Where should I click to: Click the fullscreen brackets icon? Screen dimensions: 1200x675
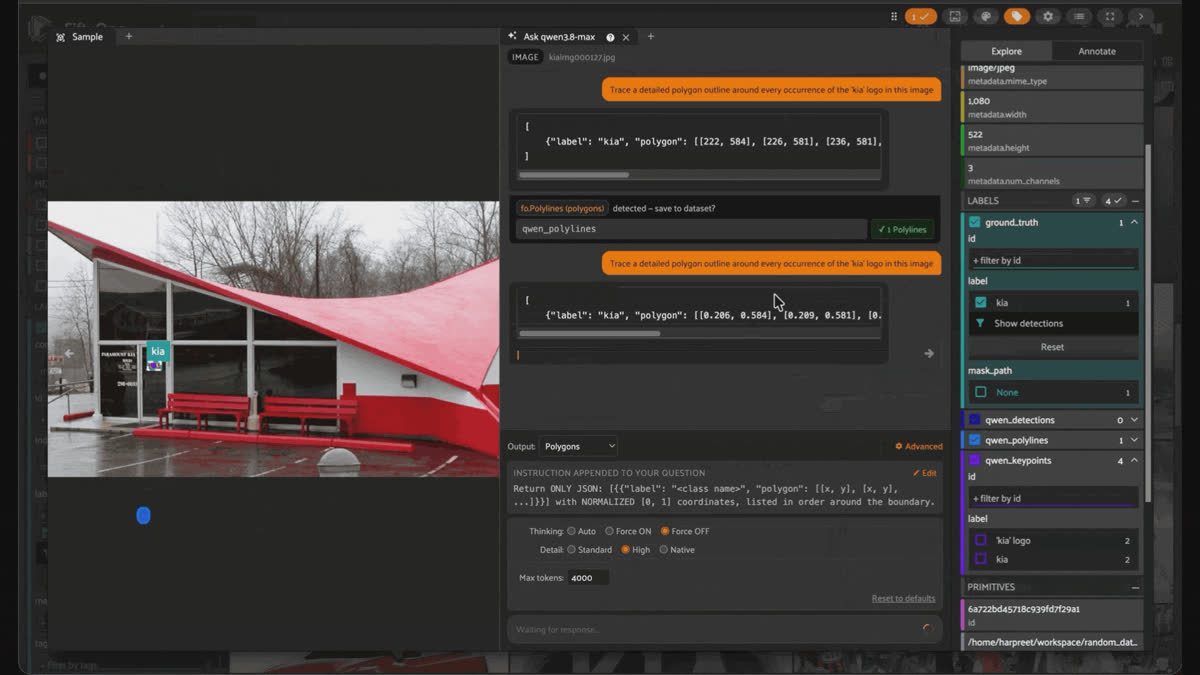1110,16
